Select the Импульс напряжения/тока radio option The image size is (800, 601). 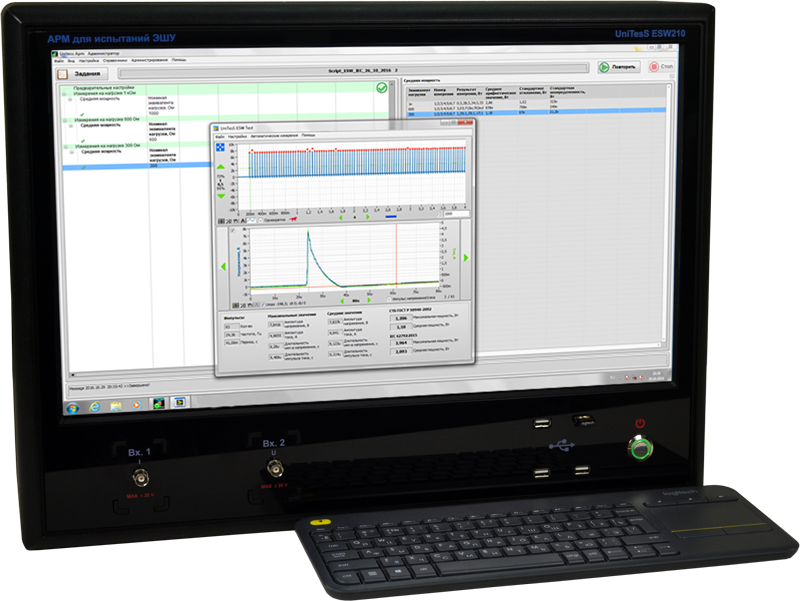click(x=390, y=298)
